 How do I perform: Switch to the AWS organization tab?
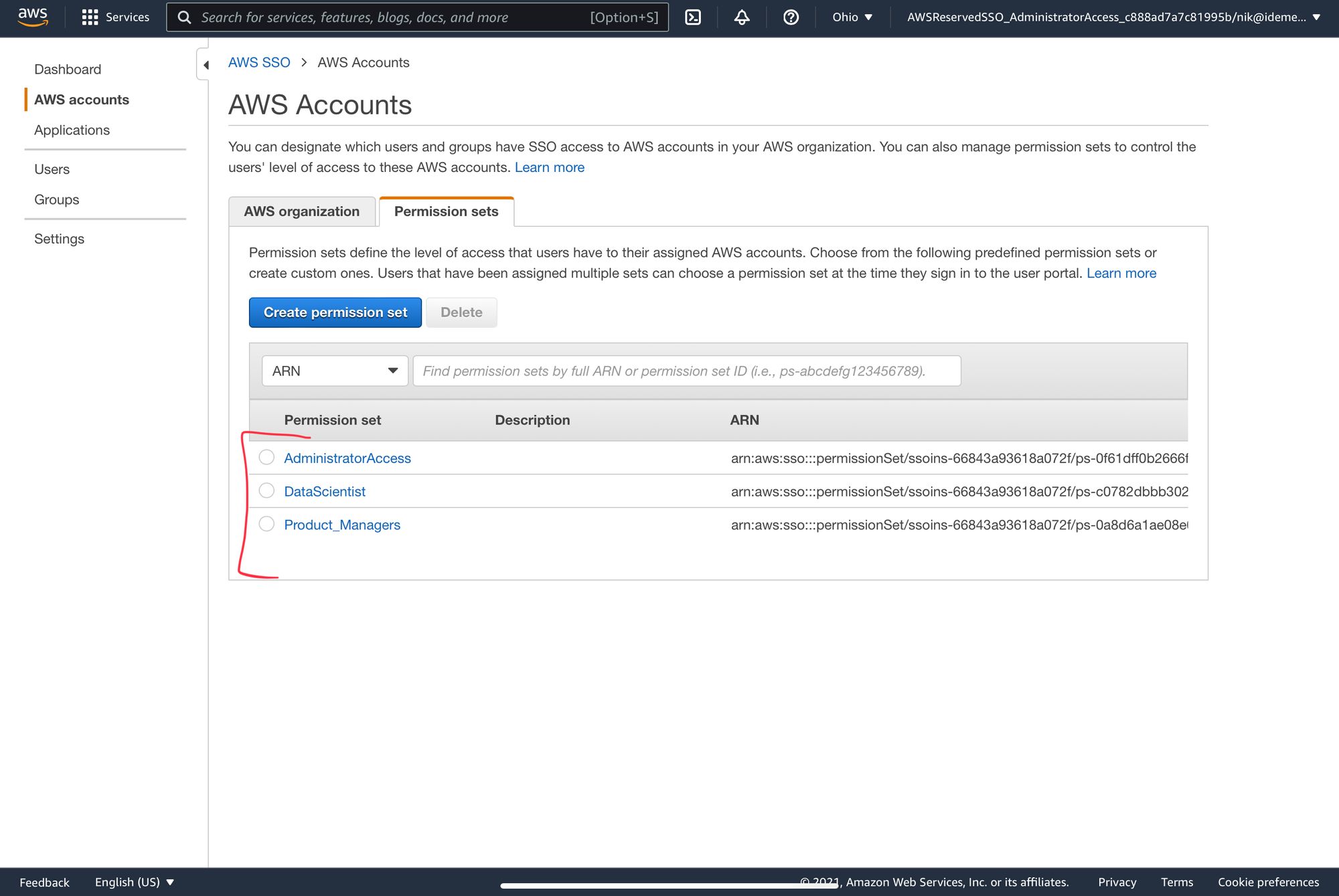302,211
